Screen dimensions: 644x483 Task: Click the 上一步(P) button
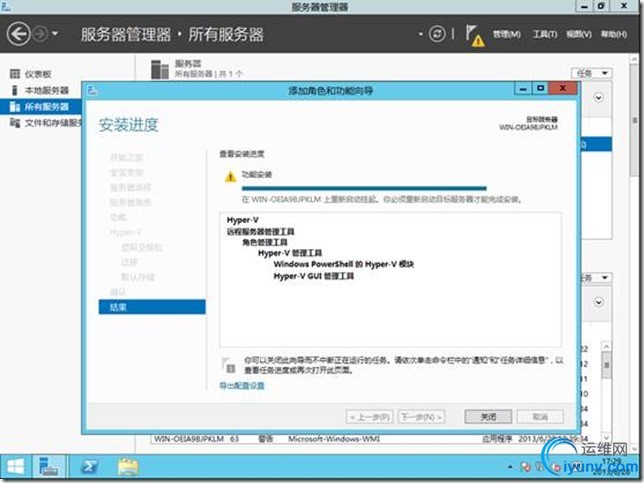pos(370,417)
